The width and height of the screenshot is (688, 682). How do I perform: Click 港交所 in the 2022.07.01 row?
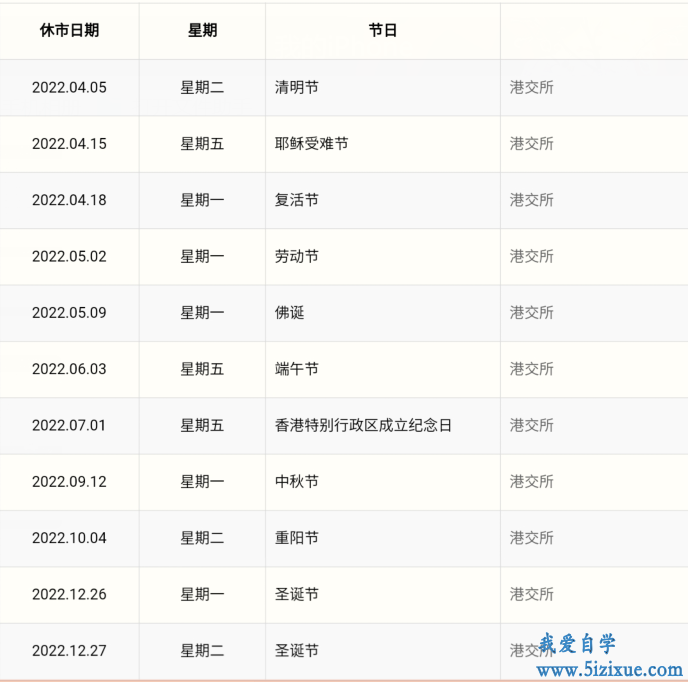pyautogui.click(x=532, y=425)
